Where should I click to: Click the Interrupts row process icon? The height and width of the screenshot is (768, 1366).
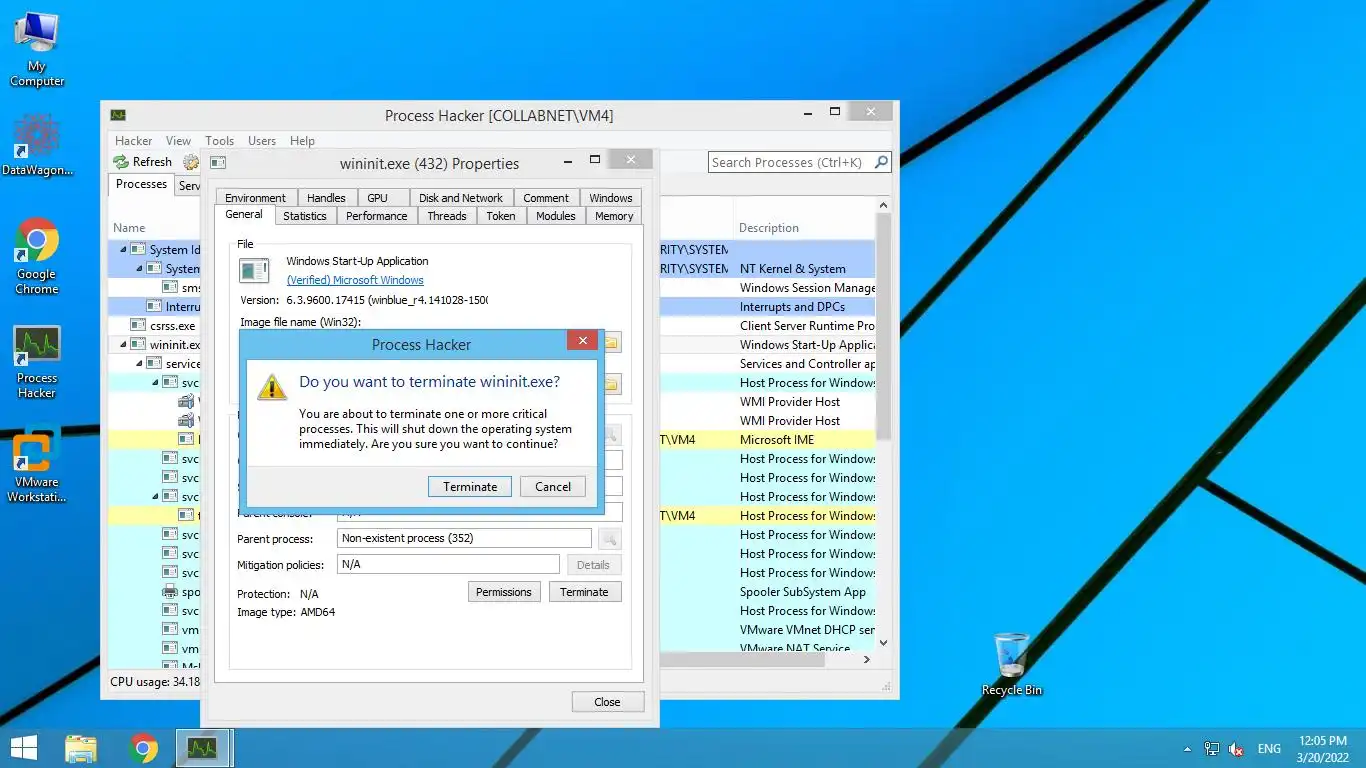point(154,307)
